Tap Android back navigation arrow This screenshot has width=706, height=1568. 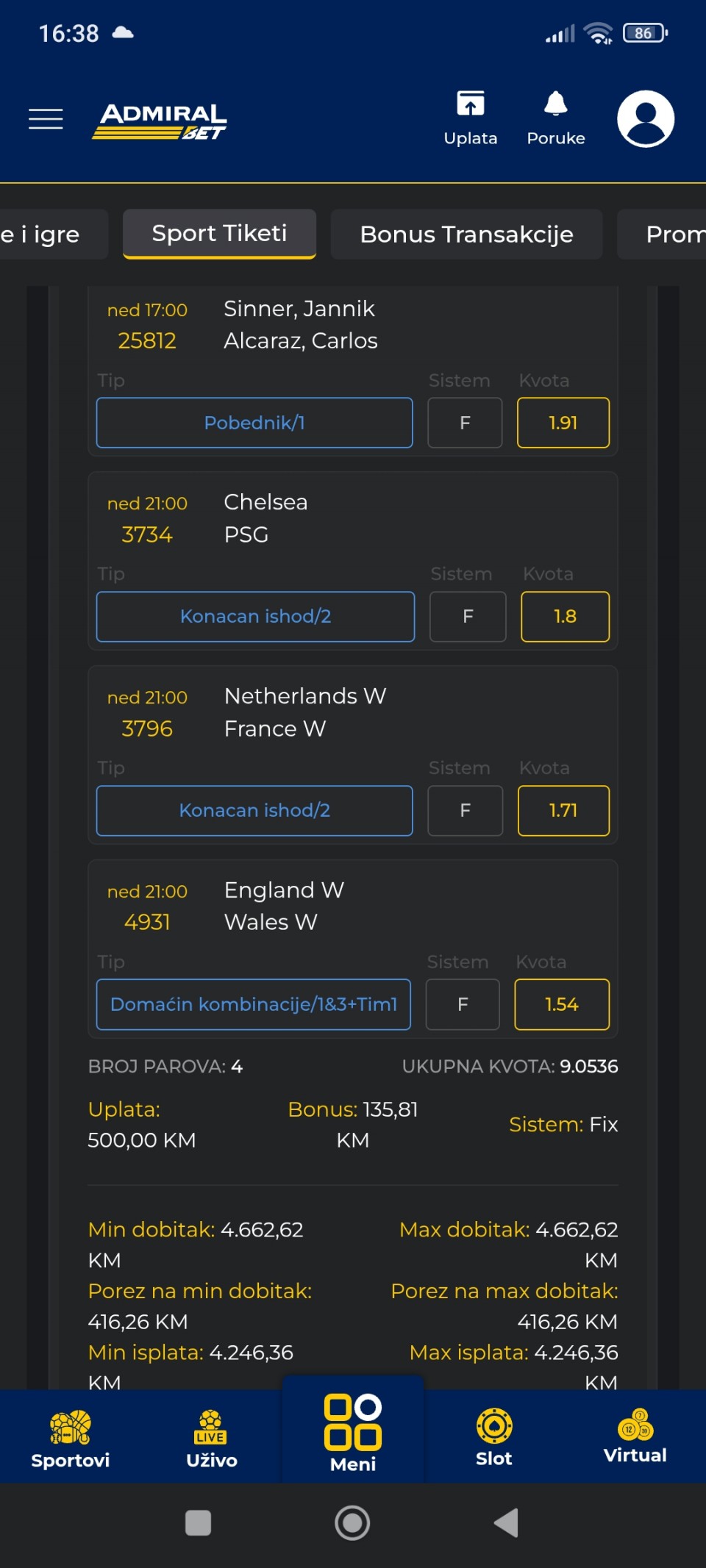pyautogui.click(x=507, y=1522)
